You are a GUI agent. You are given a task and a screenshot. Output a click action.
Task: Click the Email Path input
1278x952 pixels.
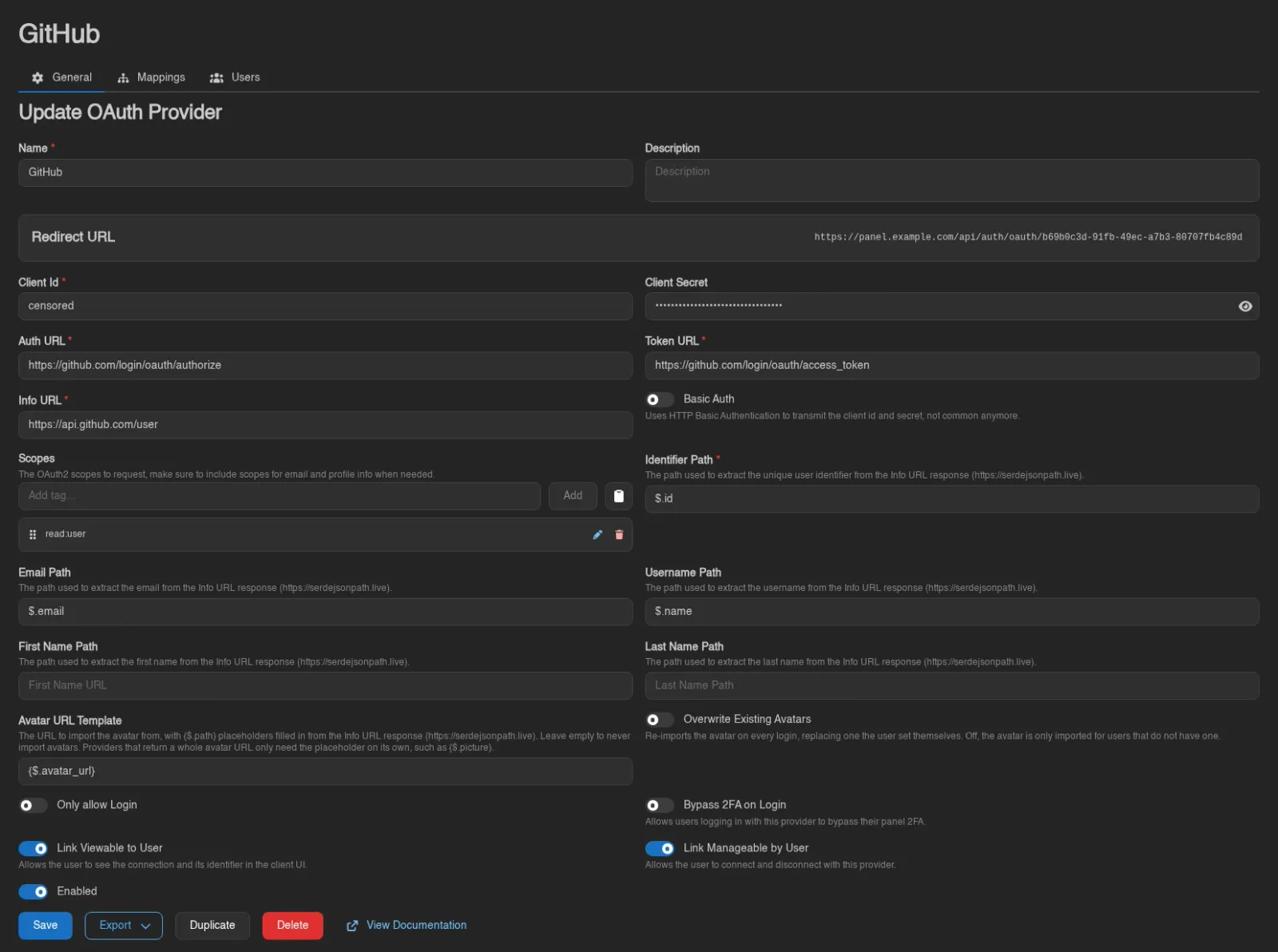325,612
